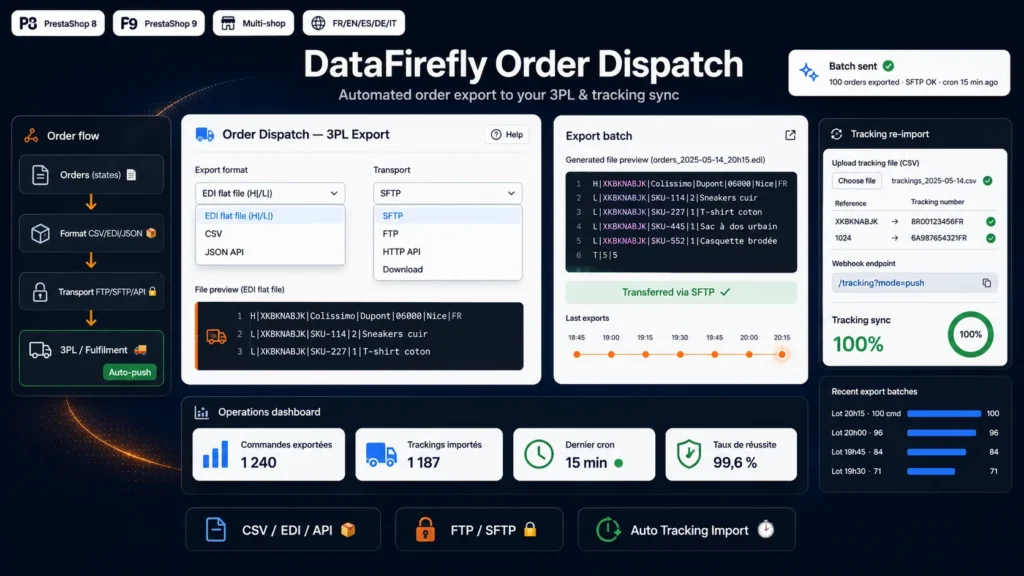This screenshot has height=576, width=1024.
Task: Click the 19:00 export timeline marker
Action: click(611, 355)
